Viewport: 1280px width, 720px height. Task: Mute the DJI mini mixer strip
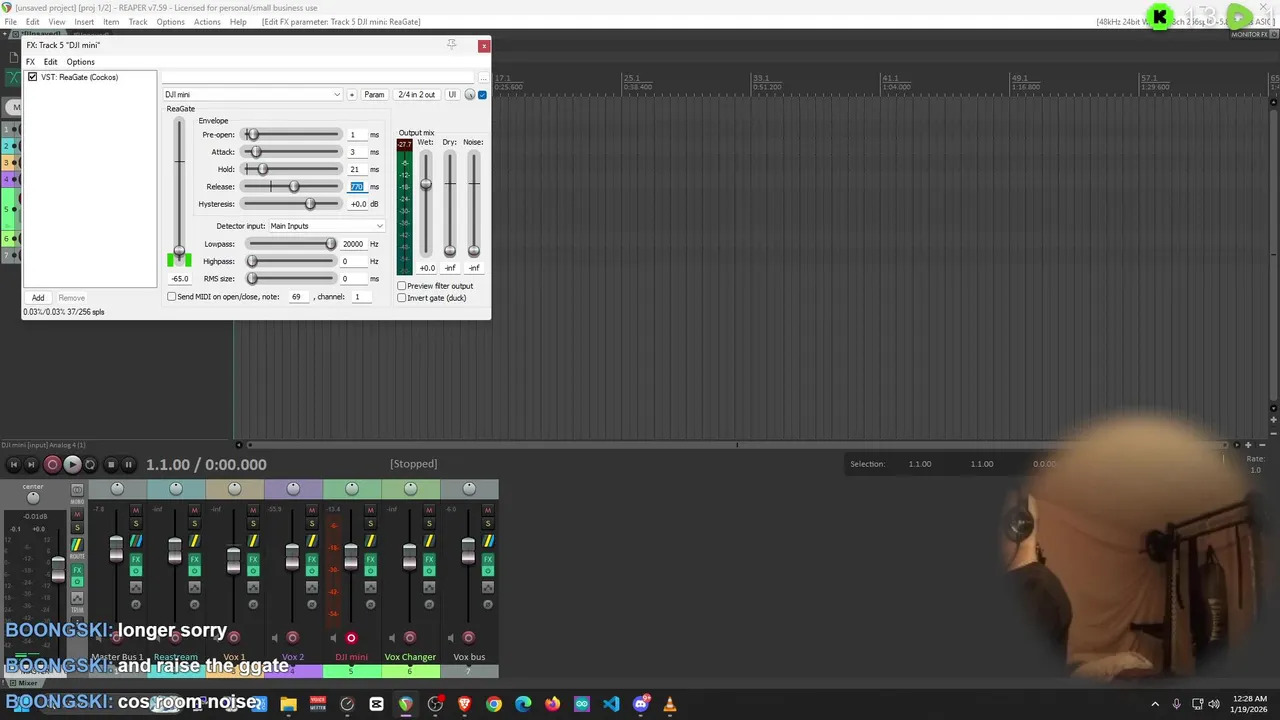[x=370, y=509]
